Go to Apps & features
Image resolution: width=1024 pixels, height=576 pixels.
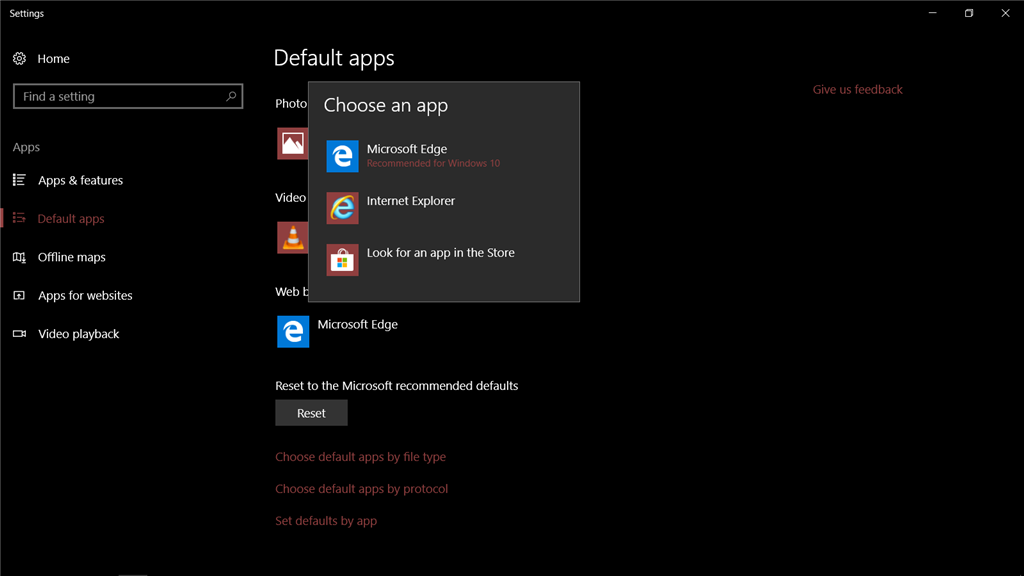[x=80, y=180]
